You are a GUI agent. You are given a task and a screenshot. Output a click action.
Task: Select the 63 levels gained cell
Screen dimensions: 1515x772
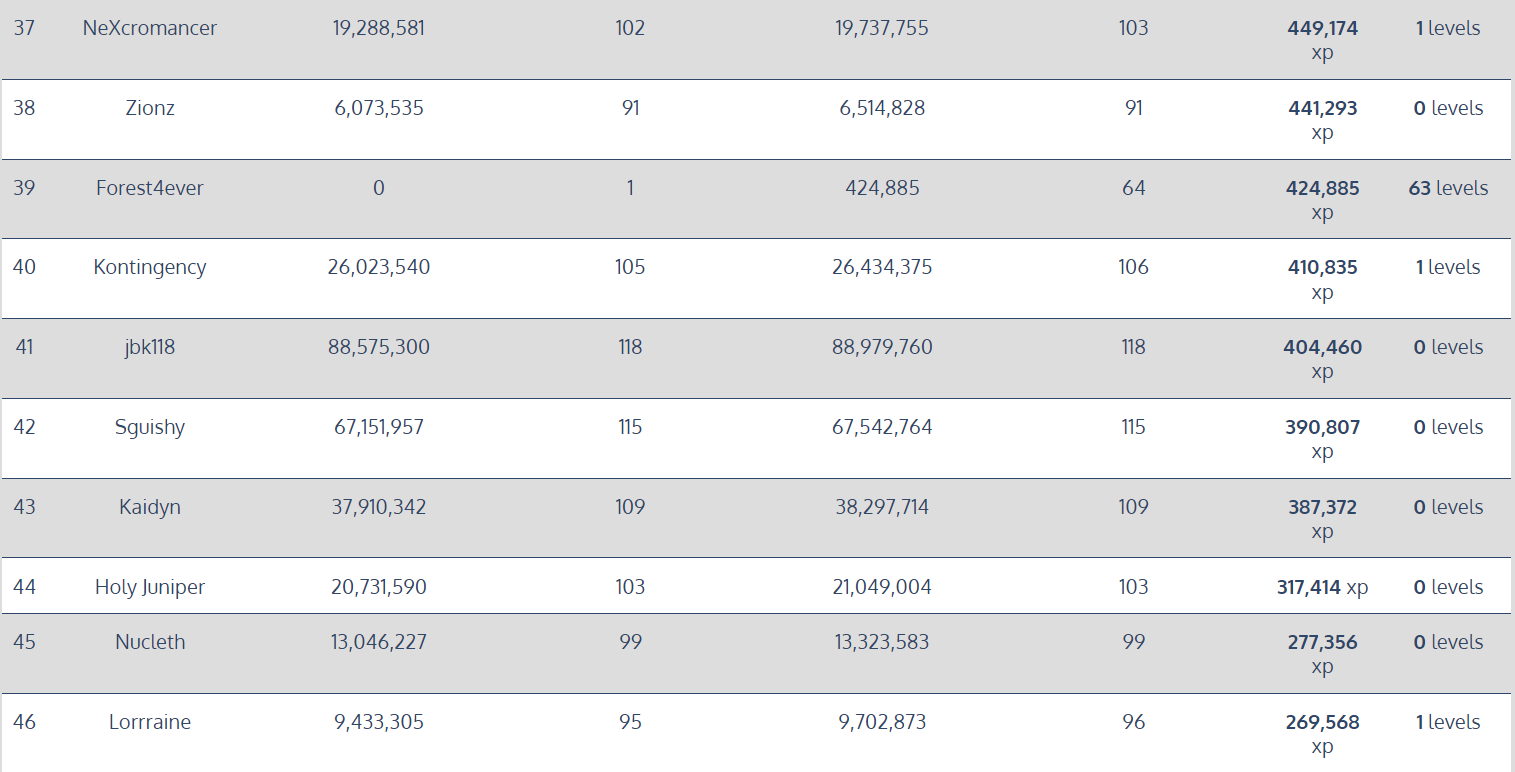click(1448, 188)
